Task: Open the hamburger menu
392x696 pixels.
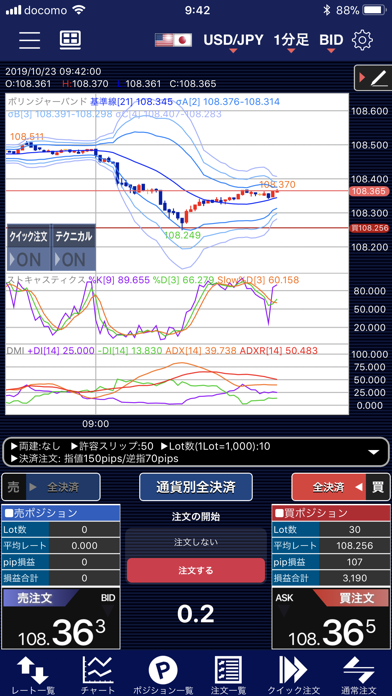Action: [x=30, y=40]
